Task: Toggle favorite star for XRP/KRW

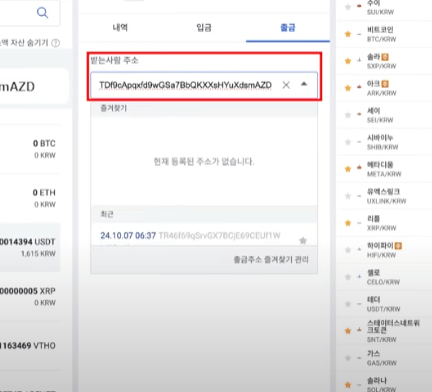Action: [348, 223]
